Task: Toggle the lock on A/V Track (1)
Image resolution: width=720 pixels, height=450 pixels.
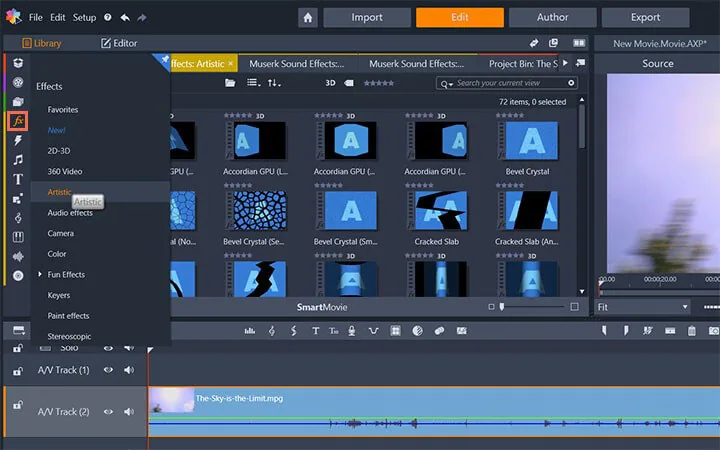Action: (17, 370)
